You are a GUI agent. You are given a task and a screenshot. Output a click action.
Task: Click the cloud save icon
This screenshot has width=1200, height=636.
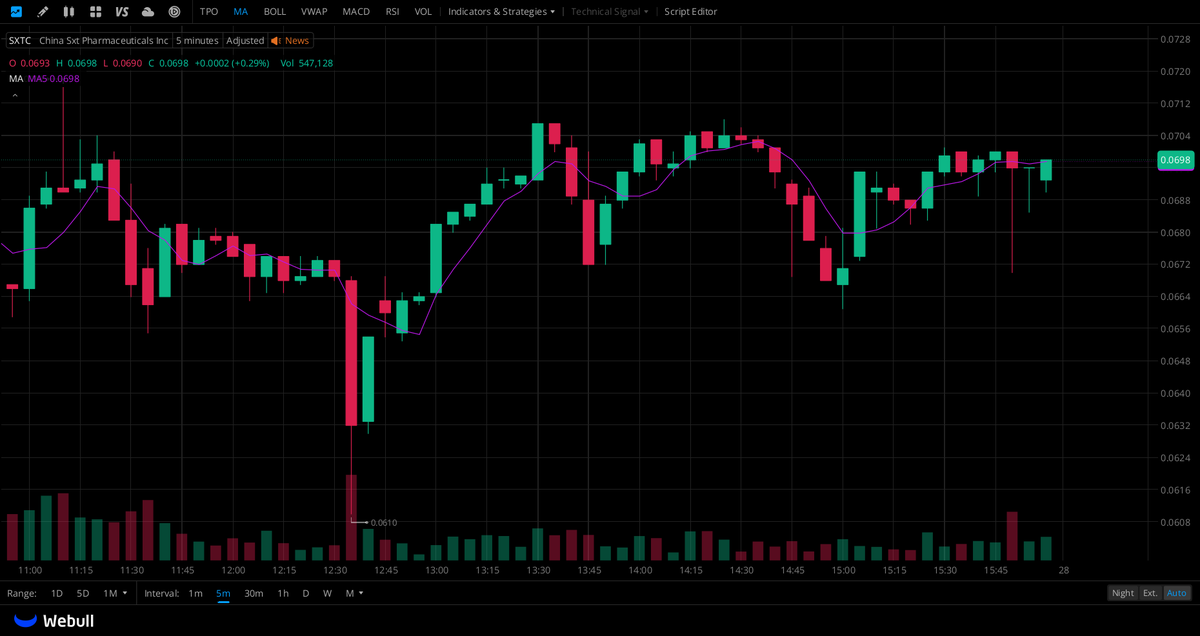pos(148,12)
